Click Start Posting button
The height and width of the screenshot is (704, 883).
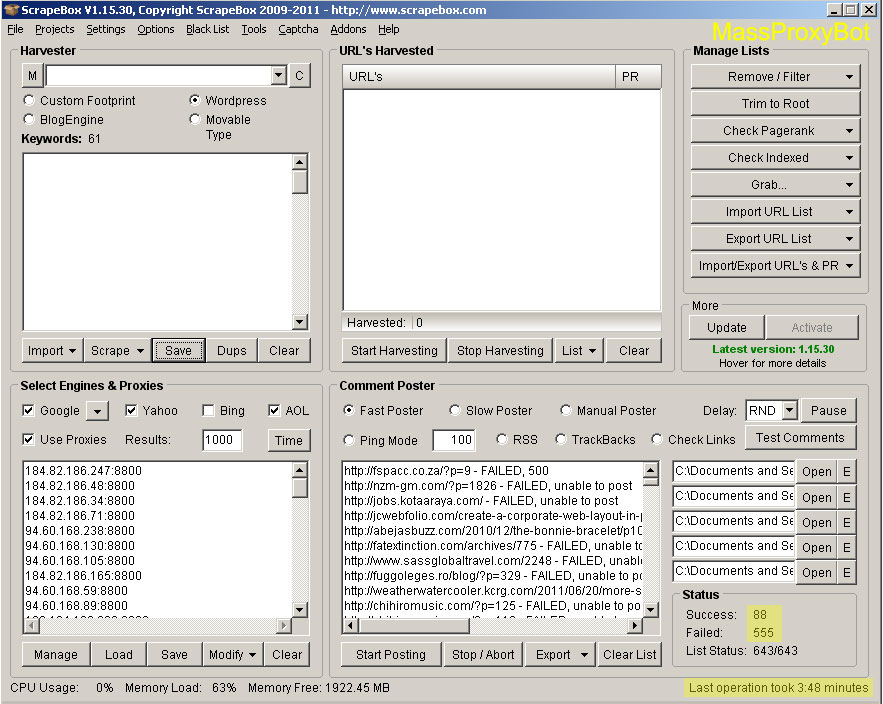click(x=391, y=654)
